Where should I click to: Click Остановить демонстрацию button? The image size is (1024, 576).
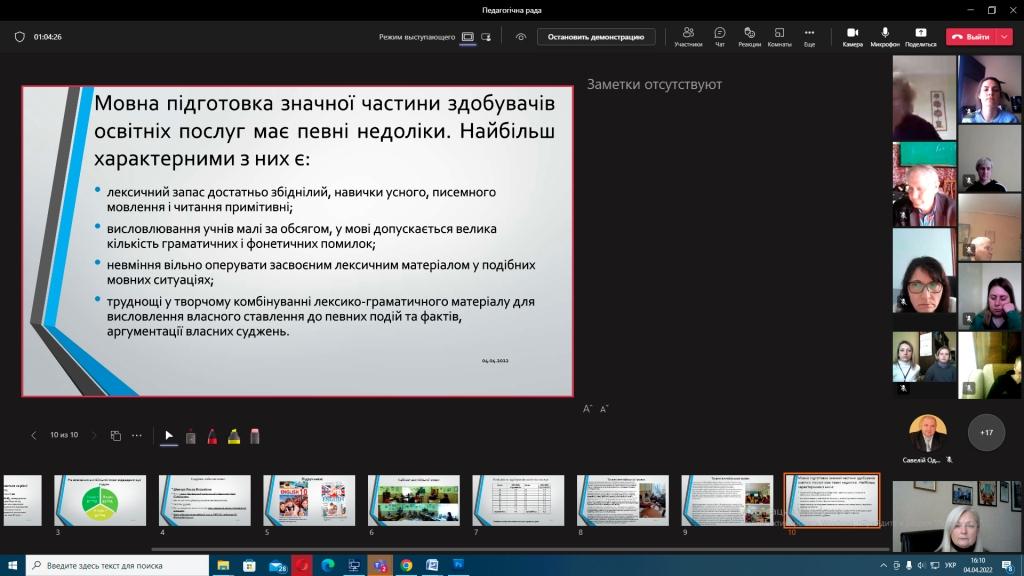pos(596,37)
